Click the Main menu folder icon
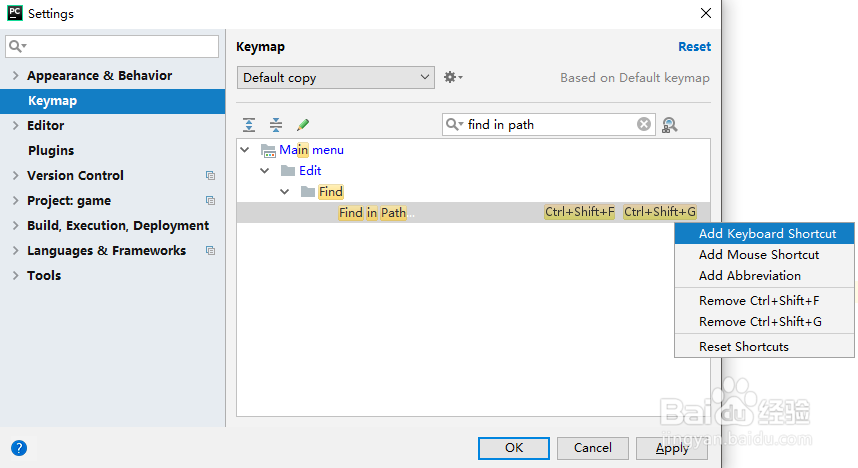This screenshot has width=858, height=468. (268, 150)
